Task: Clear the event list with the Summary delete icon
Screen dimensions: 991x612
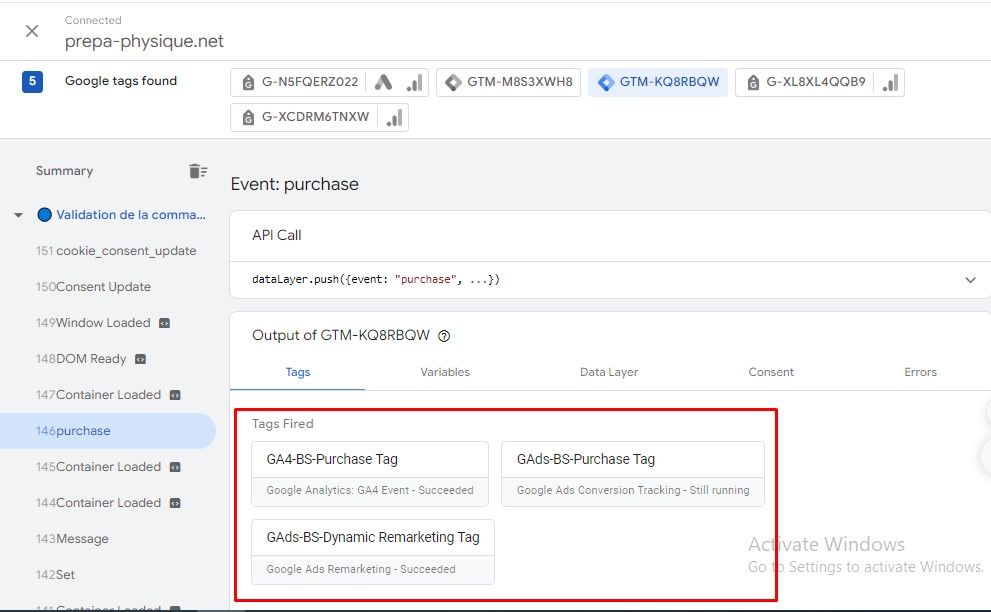Action: click(198, 171)
